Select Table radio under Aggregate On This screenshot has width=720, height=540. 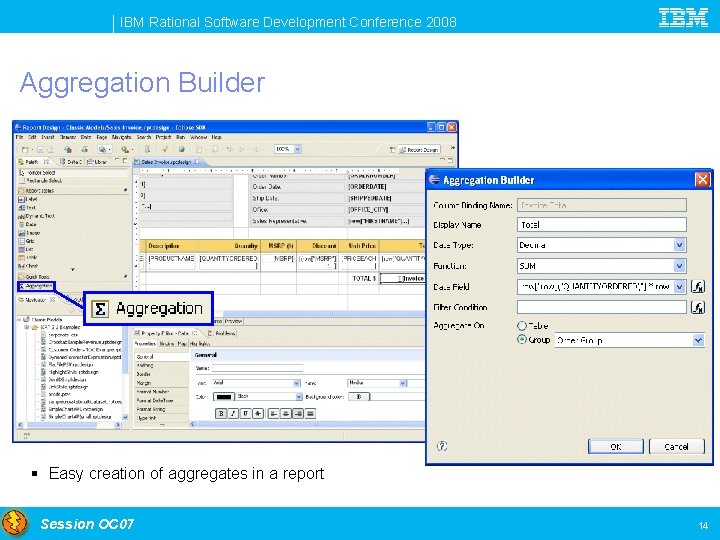(522, 326)
